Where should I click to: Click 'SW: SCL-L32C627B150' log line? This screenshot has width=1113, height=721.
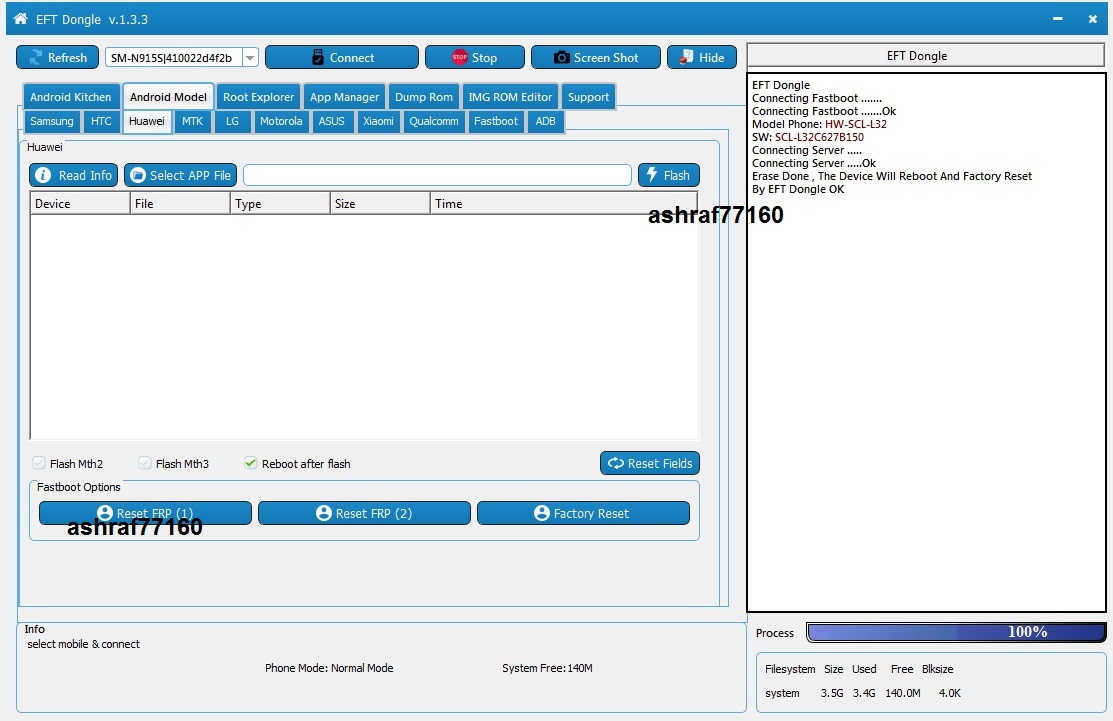click(x=808, y=137)
